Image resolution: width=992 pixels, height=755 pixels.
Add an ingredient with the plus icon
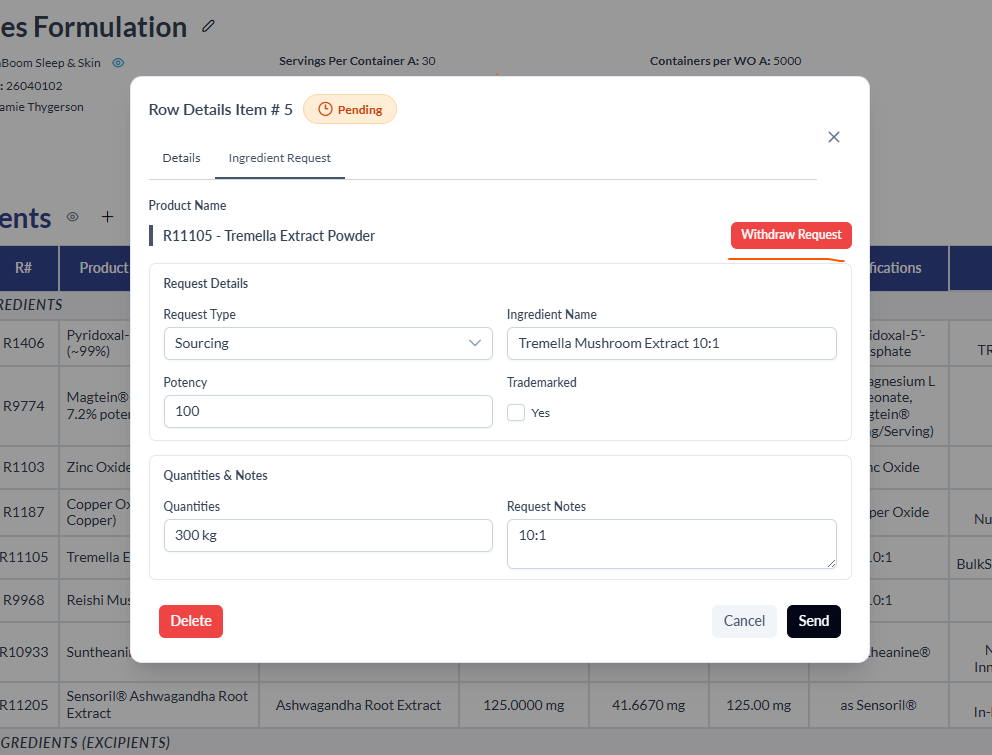pos(108,217)
